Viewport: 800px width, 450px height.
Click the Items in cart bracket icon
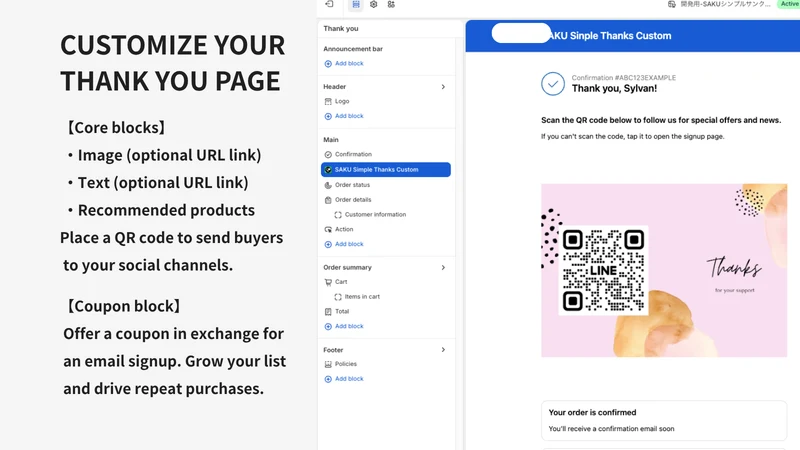338,297
